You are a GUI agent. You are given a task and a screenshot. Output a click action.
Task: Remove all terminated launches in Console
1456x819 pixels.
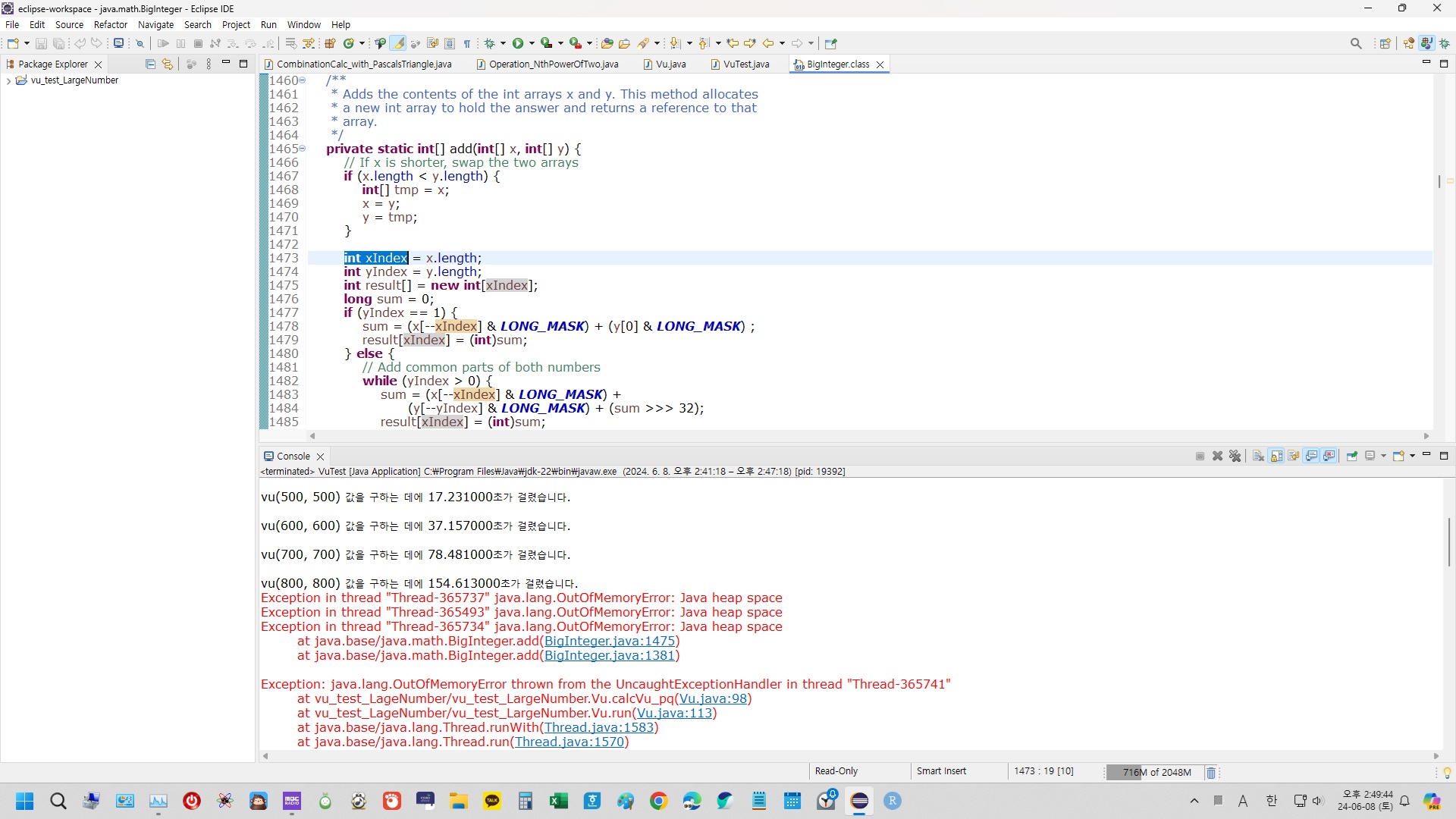tap(1235, 456)
